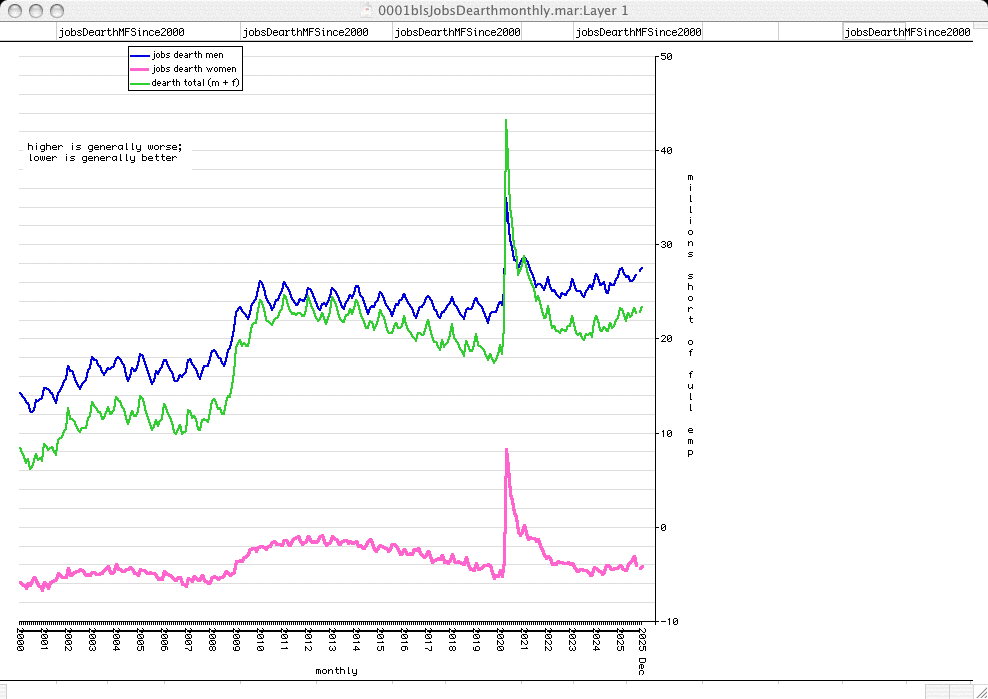Zoom the window with the third title button
The height and width of the screenshot is (699, 988).
click(56, 10)
